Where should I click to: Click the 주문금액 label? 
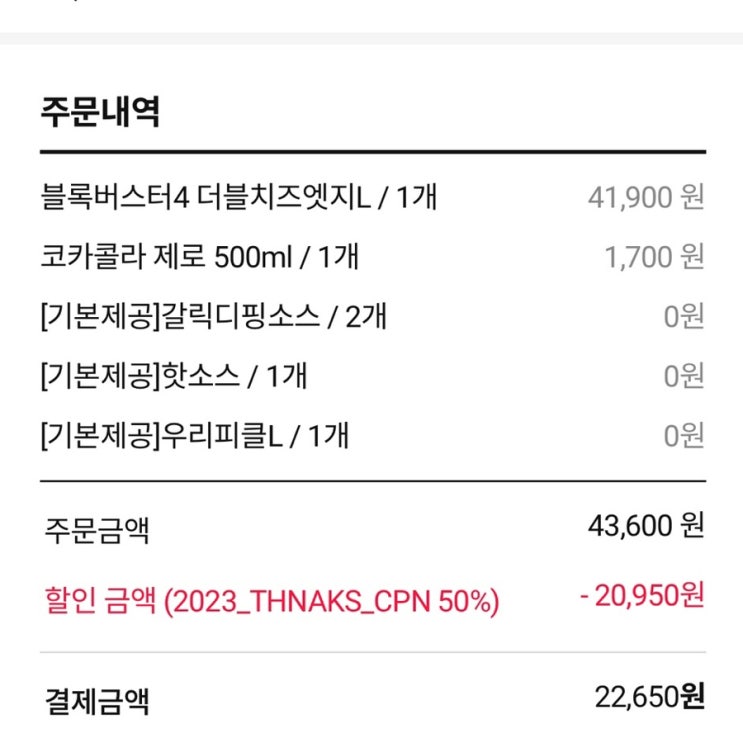pos(96,528)
